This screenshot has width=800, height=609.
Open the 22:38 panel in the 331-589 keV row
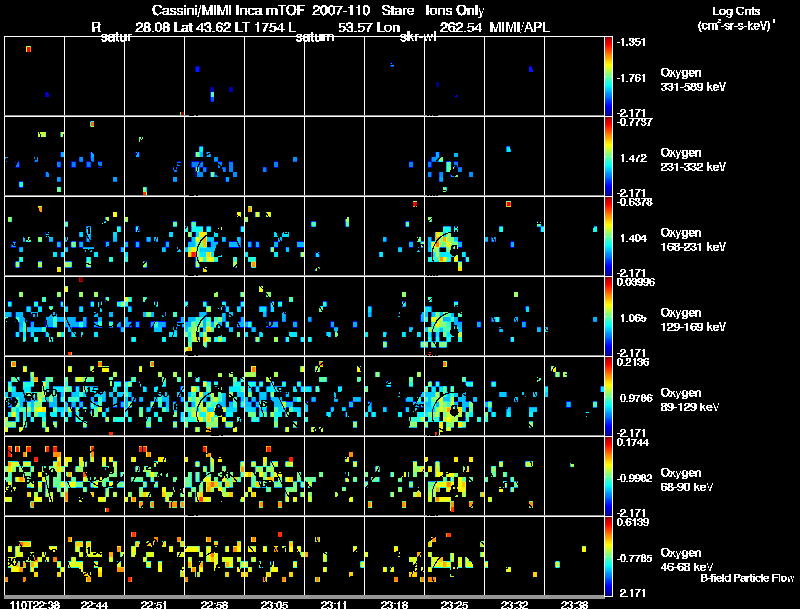click(x=34, y=76)
